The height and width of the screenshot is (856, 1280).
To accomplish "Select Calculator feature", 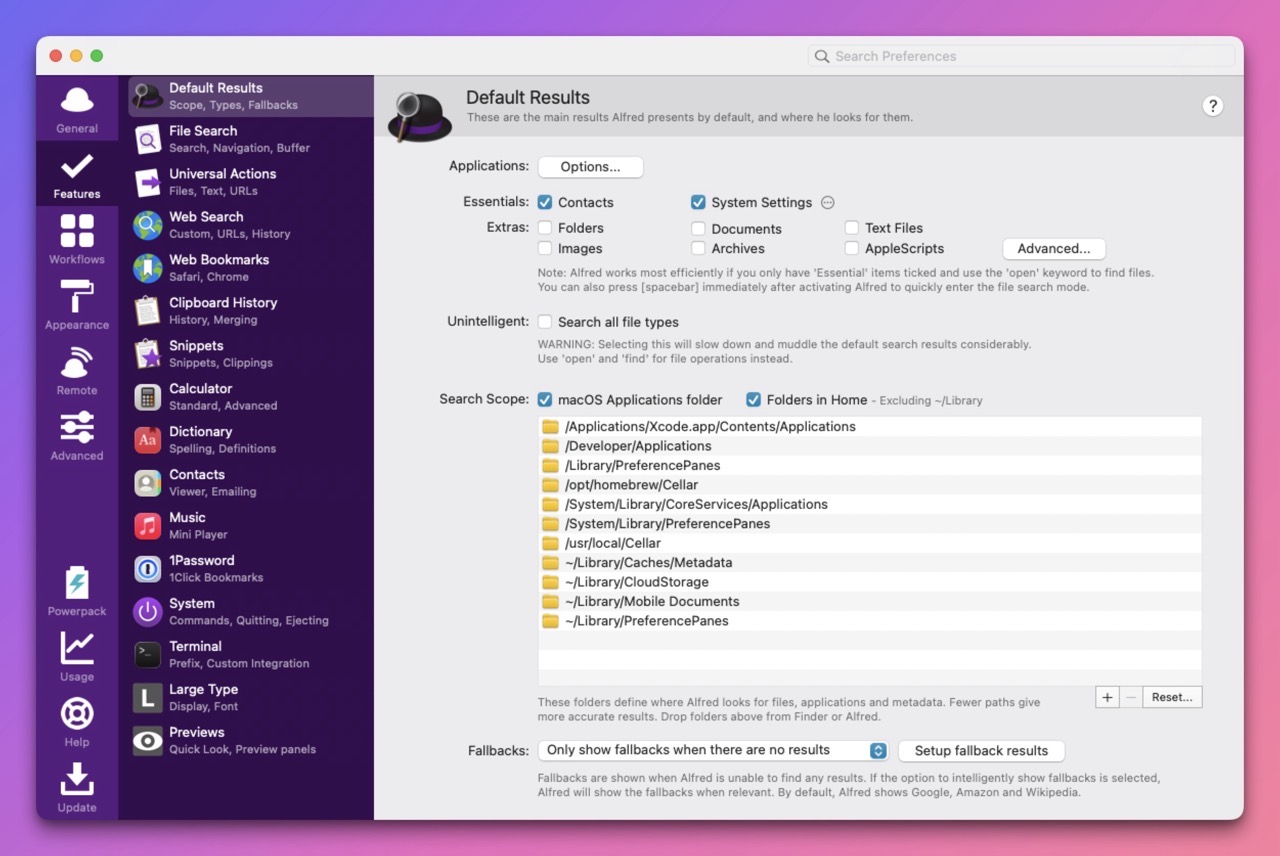I will click(250, 397).
